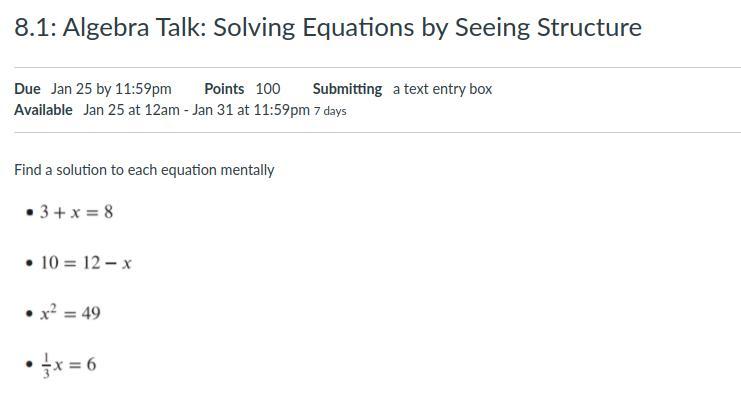Click the points value 100

pyautogui.click(x=268, y=89)
